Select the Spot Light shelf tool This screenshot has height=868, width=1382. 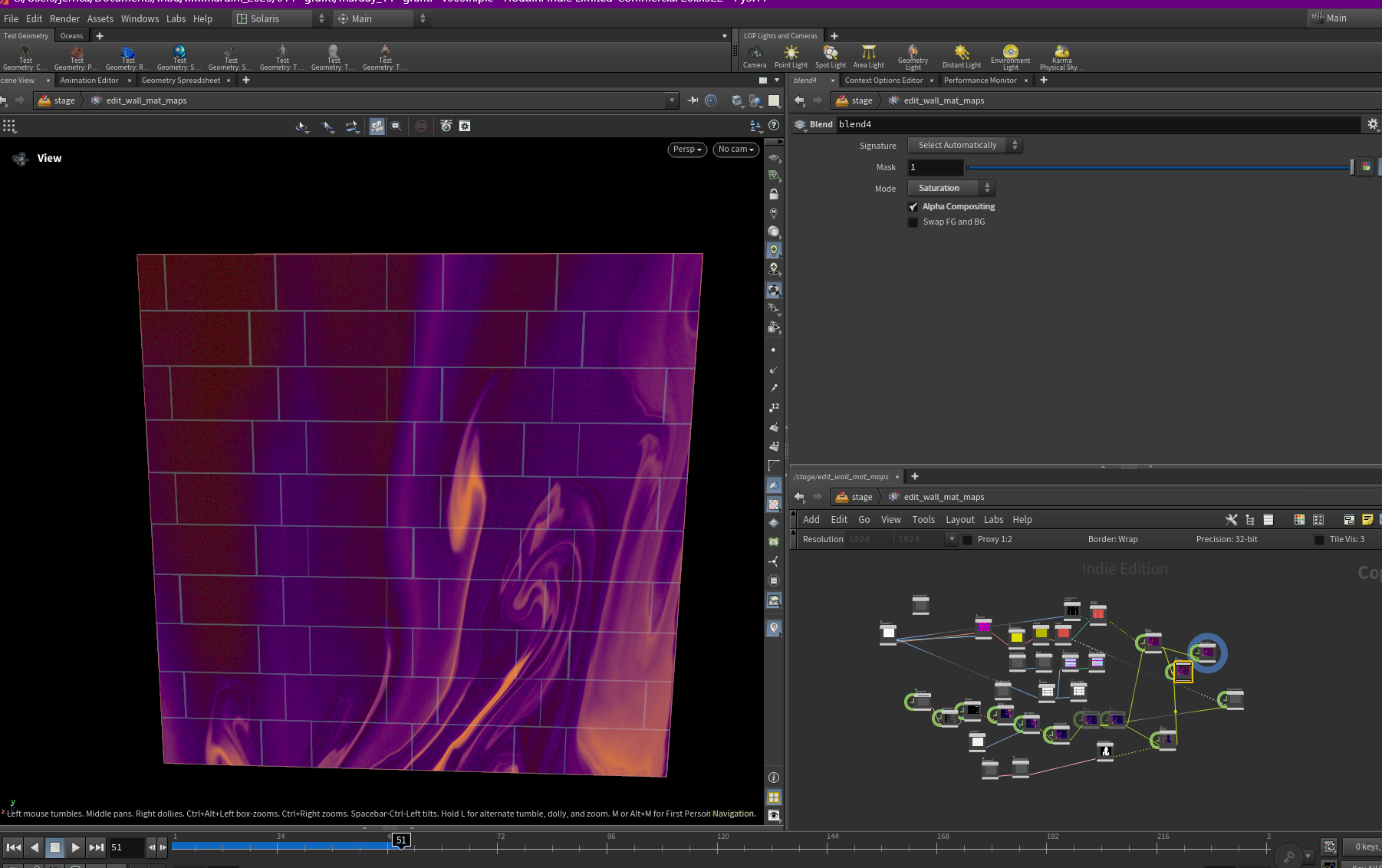coord(831,56)
